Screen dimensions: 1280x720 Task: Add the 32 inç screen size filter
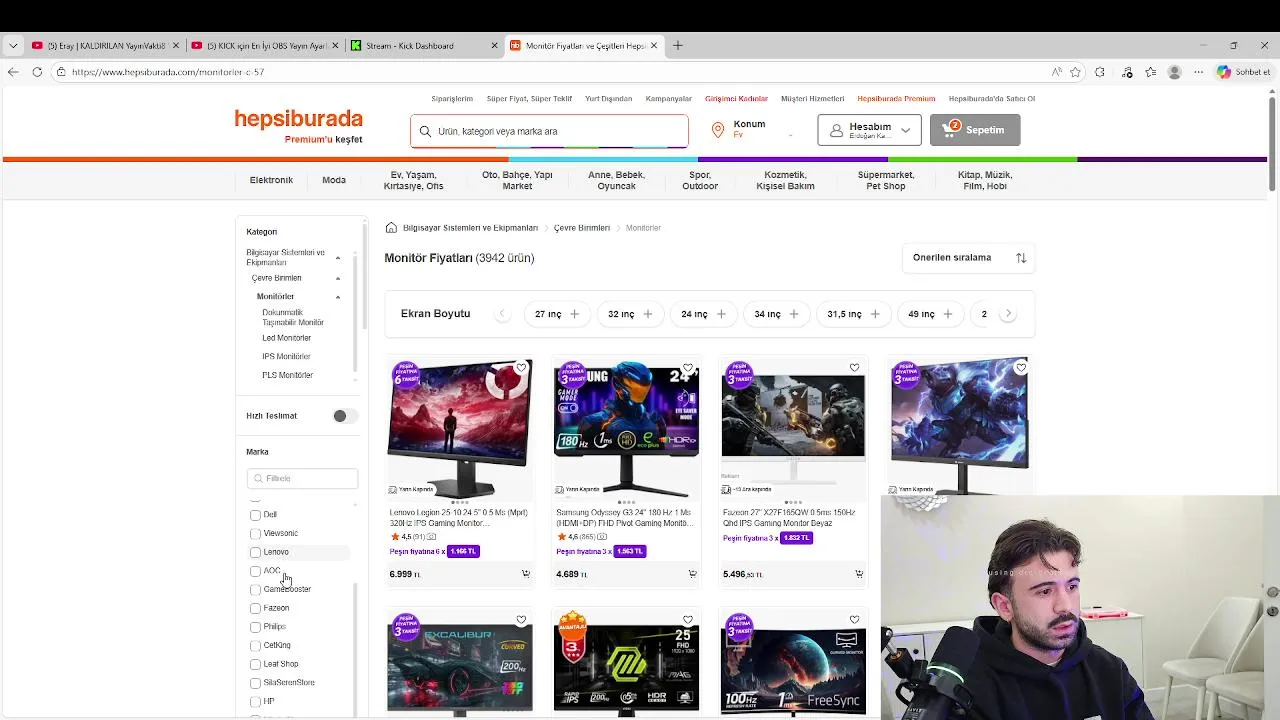pyautogui.click(x=630, y=314)
